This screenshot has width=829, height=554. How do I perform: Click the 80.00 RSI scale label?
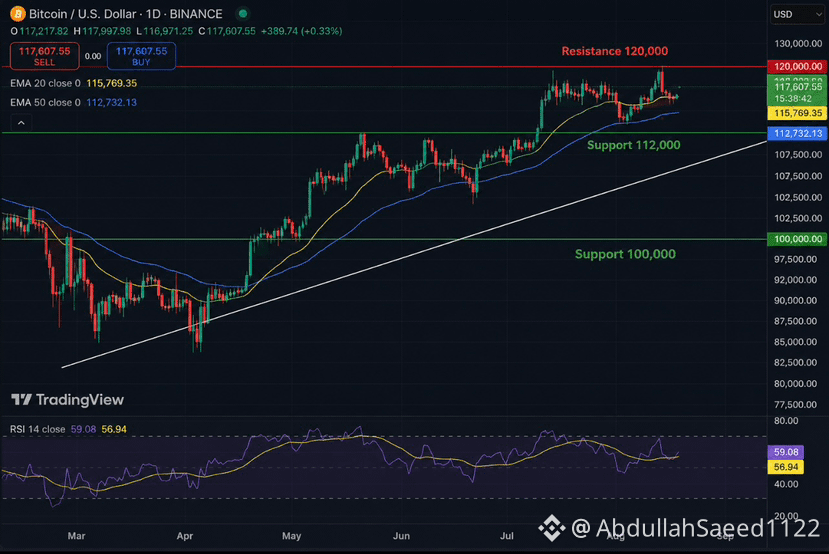786,421
